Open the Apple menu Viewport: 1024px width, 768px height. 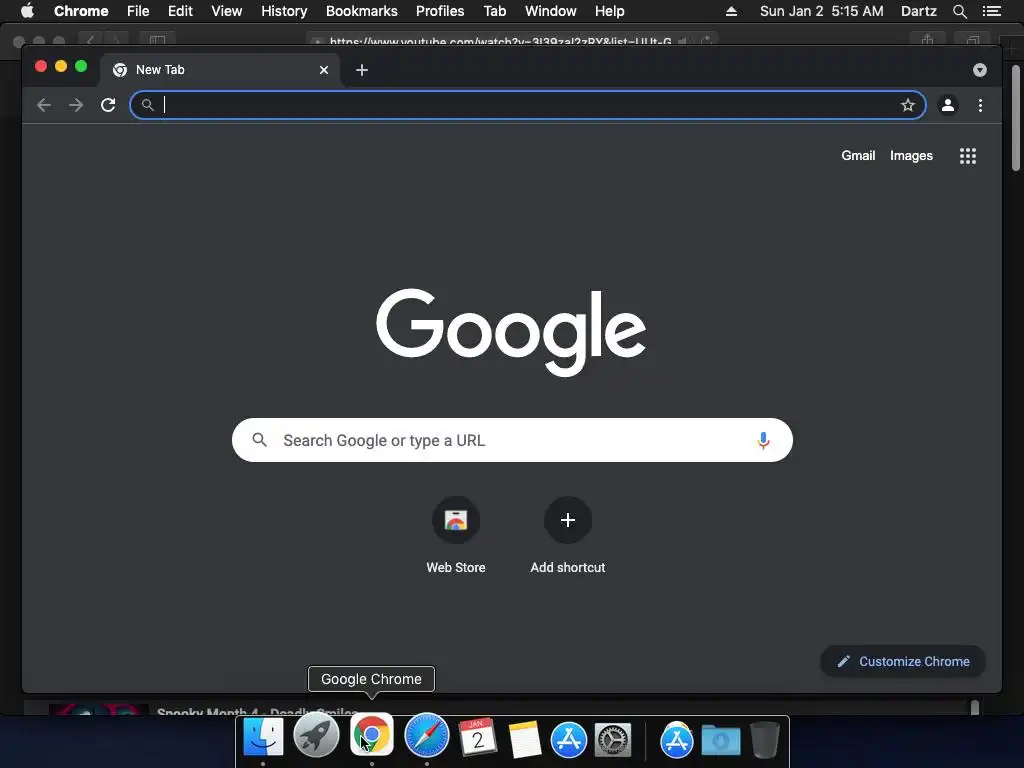[27, 11]
